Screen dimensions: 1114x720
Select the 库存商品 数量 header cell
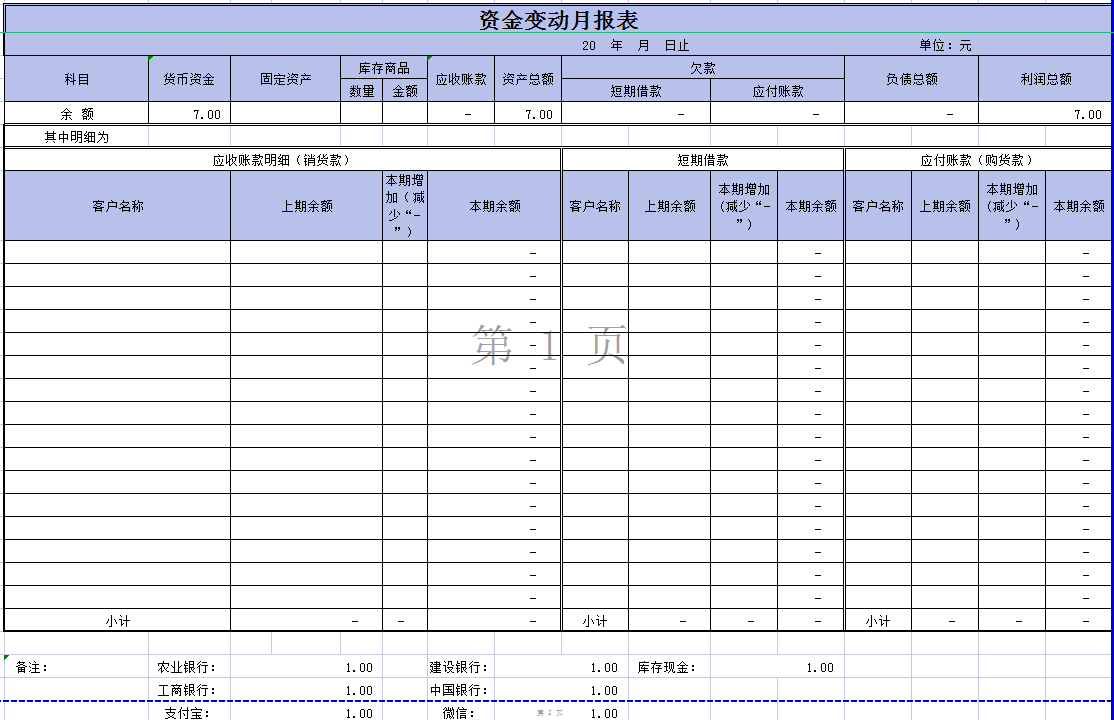(x=361, y=90)
